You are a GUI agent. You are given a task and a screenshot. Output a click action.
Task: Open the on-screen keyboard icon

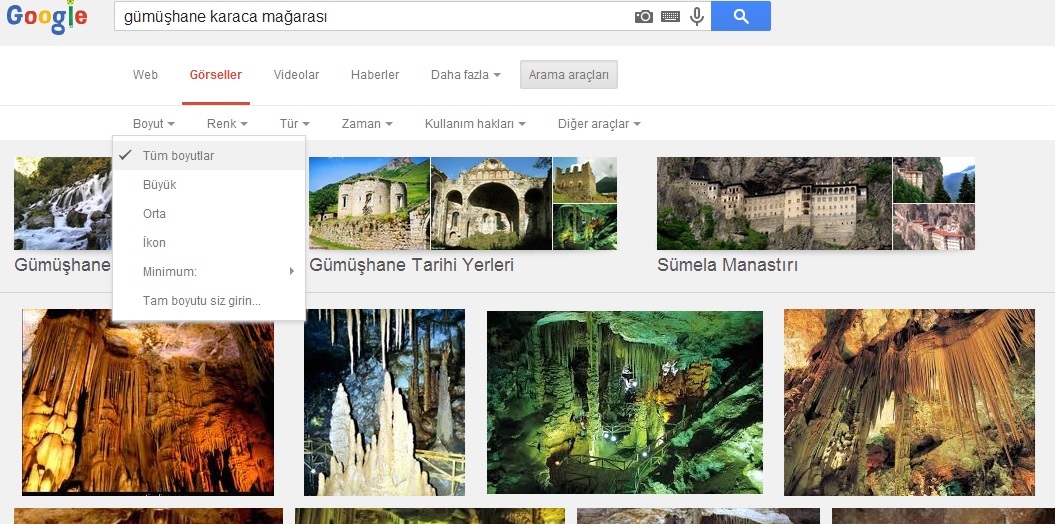(670, 16)
